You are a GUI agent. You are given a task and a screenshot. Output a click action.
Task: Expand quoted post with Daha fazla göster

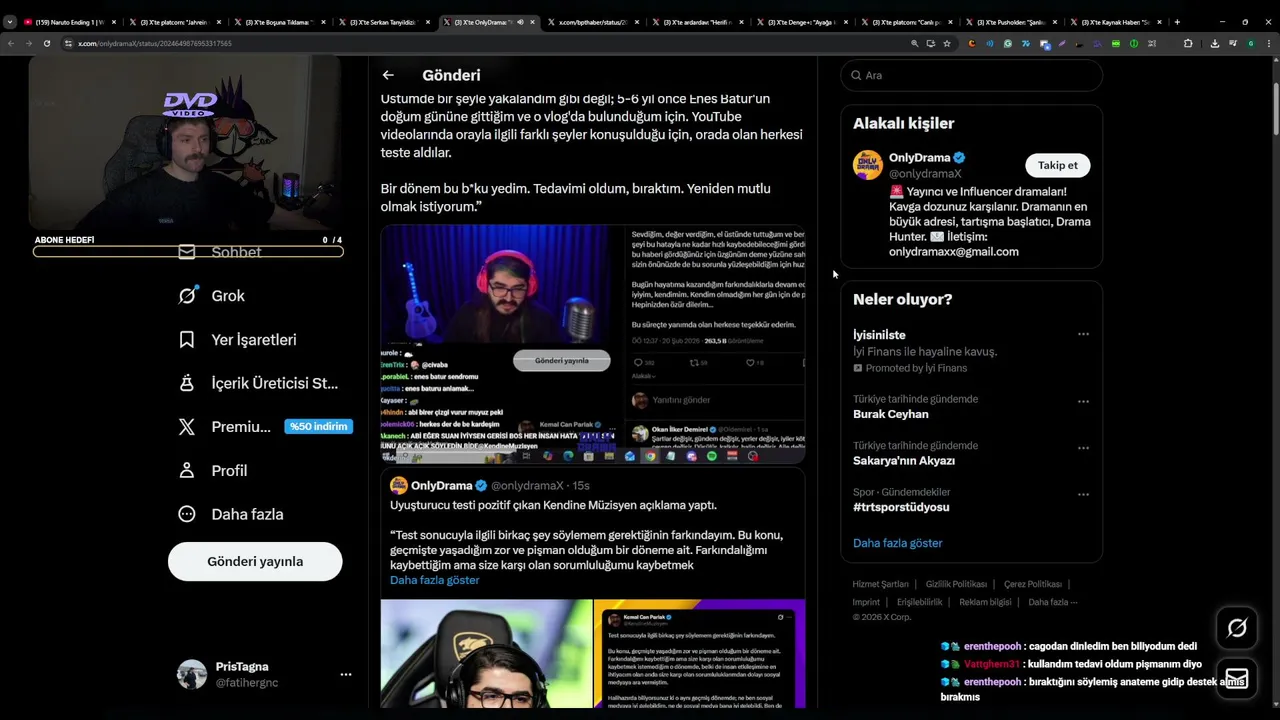coord(434,580)
